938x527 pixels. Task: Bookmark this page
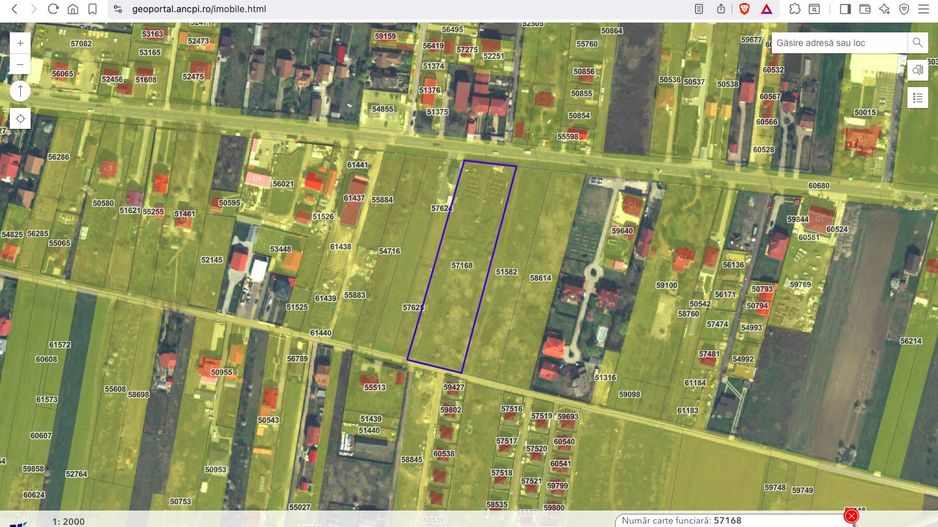coord(92,9)
